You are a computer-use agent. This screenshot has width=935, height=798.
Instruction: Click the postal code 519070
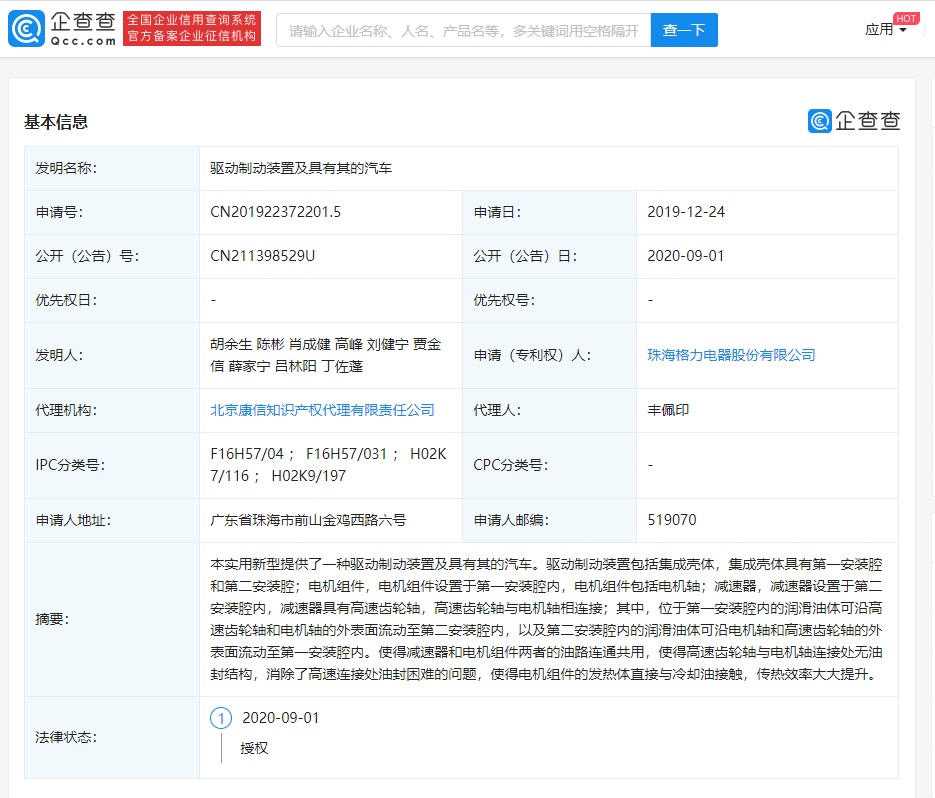[672, 520]
